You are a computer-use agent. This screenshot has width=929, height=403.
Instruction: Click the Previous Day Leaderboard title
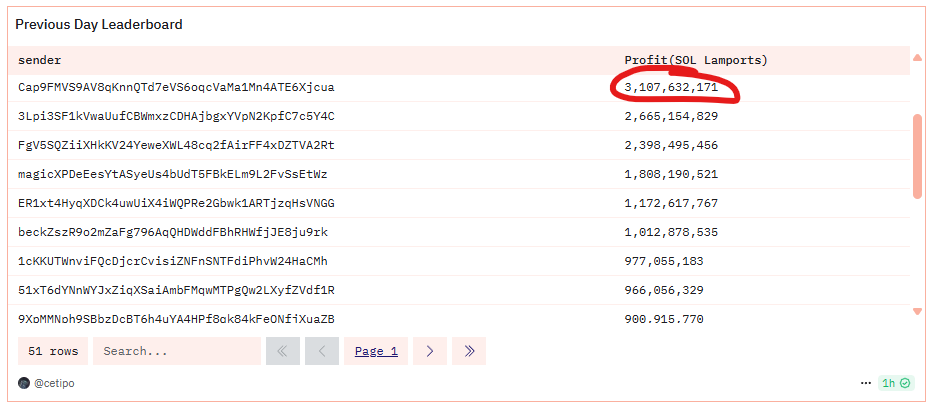point(99,24)
